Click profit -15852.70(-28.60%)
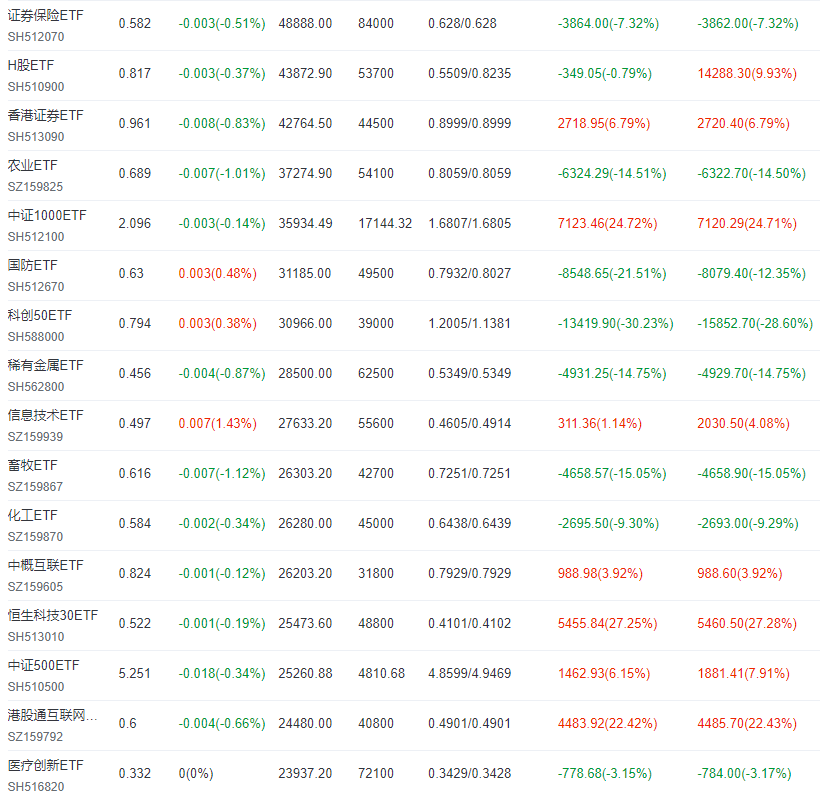 pos(755,324)
